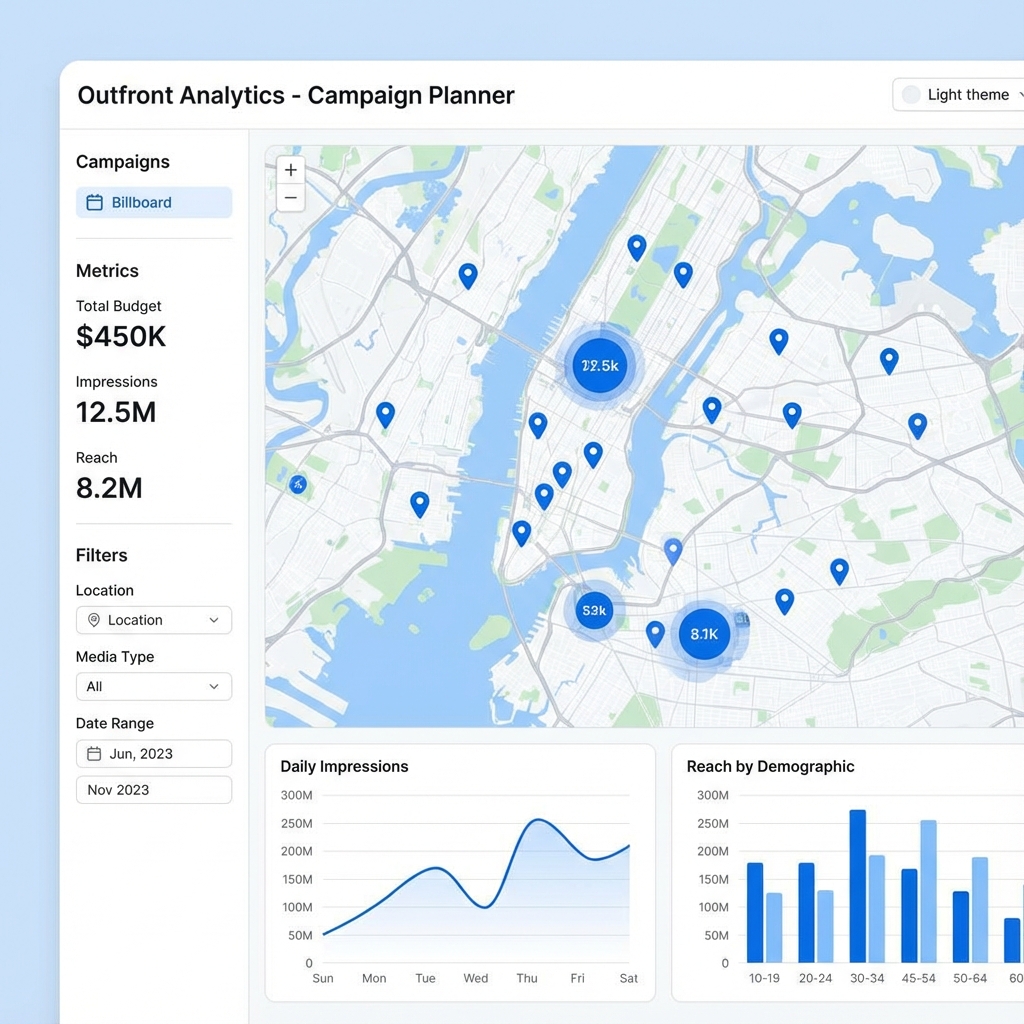Viewport: 1024px width, 1024px height.
Task: Click the Outfront Analytics - Campaign Planner title
Action: [296, 96]
